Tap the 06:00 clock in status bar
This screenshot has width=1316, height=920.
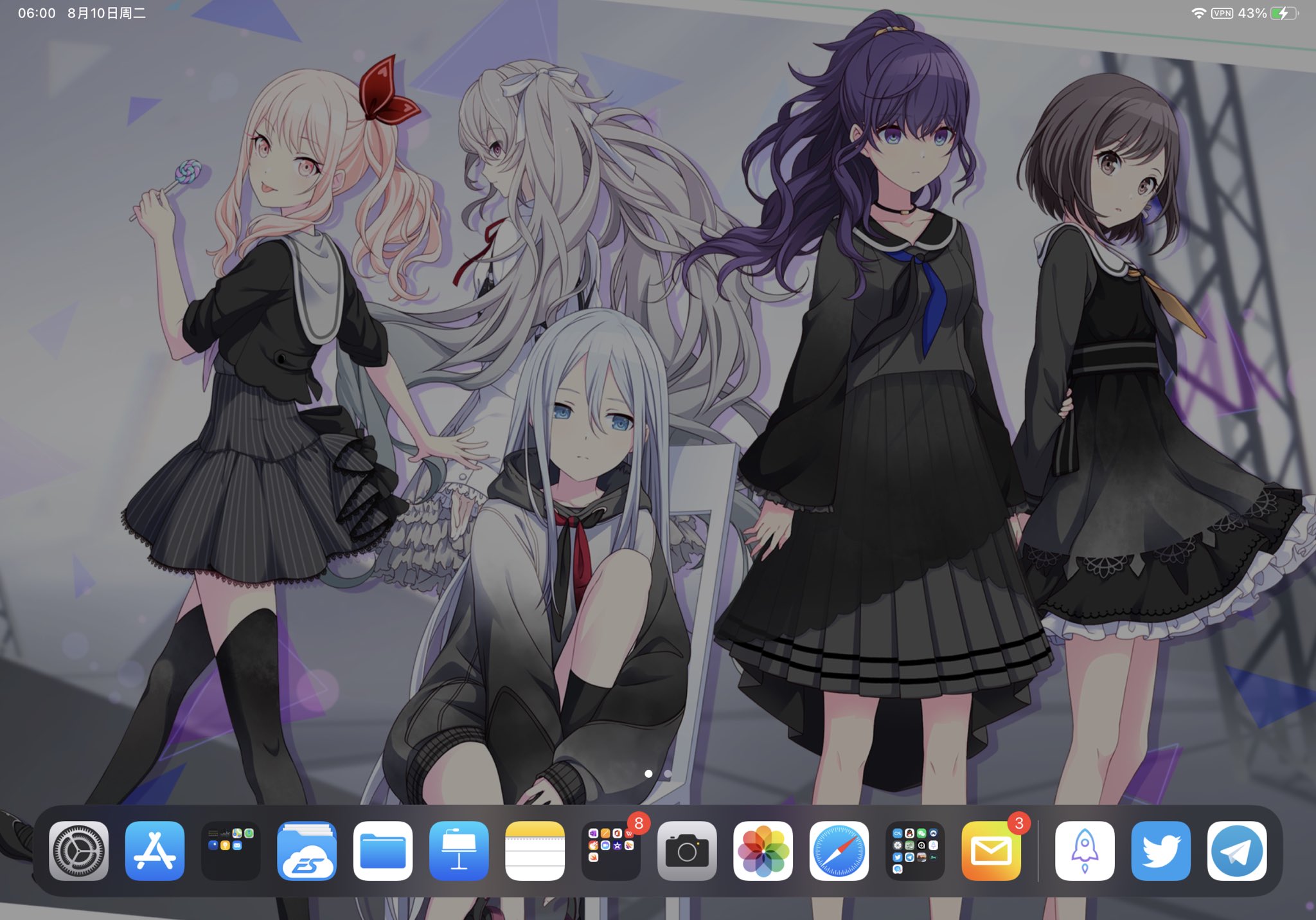37,13
